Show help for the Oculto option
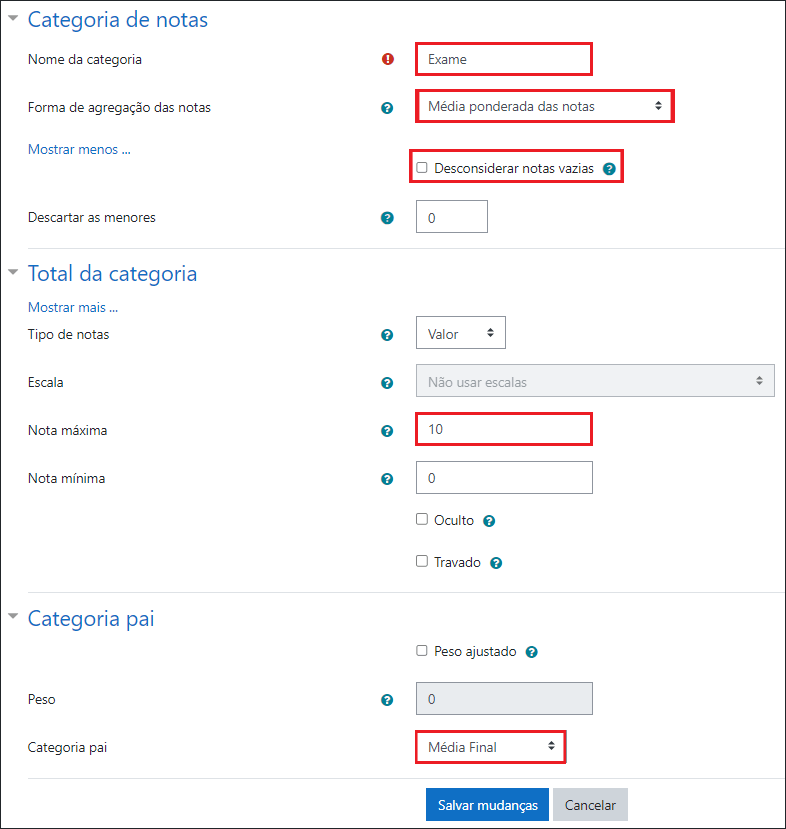786x829 pixels. 489,521
